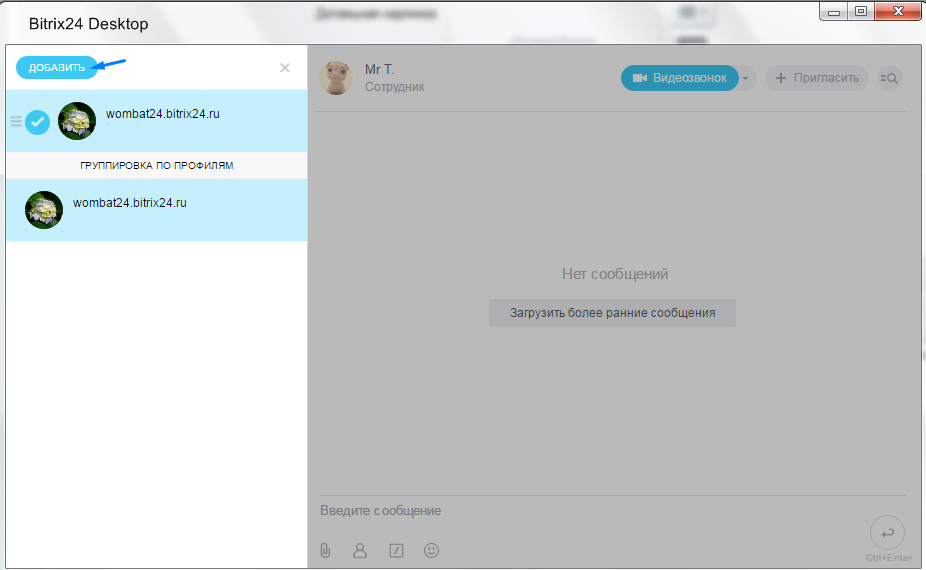
Task: Start a call with the Видеозвонок button
Action: (680, 78)
